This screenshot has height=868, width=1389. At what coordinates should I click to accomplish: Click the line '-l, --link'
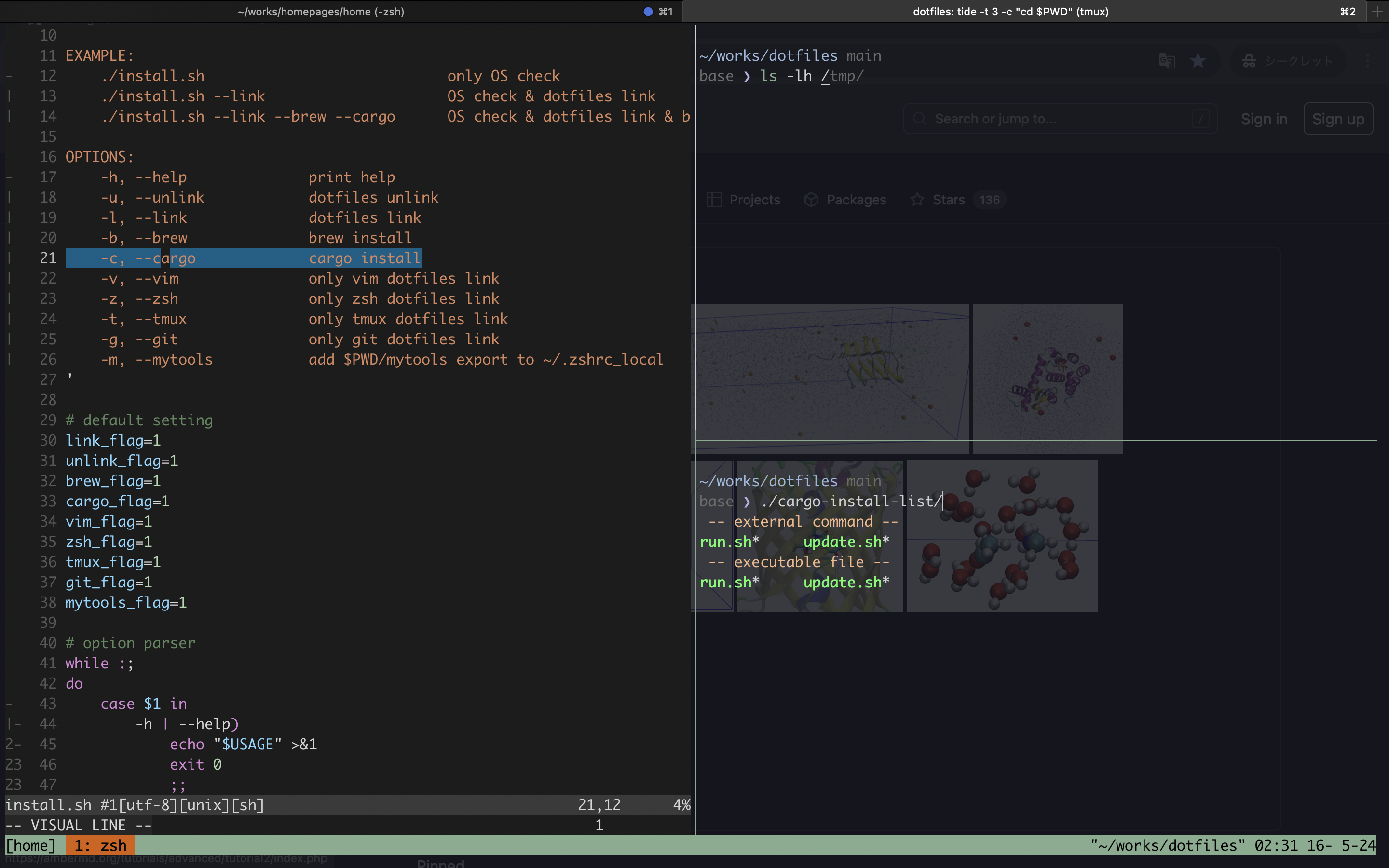[x=261, y=217]
